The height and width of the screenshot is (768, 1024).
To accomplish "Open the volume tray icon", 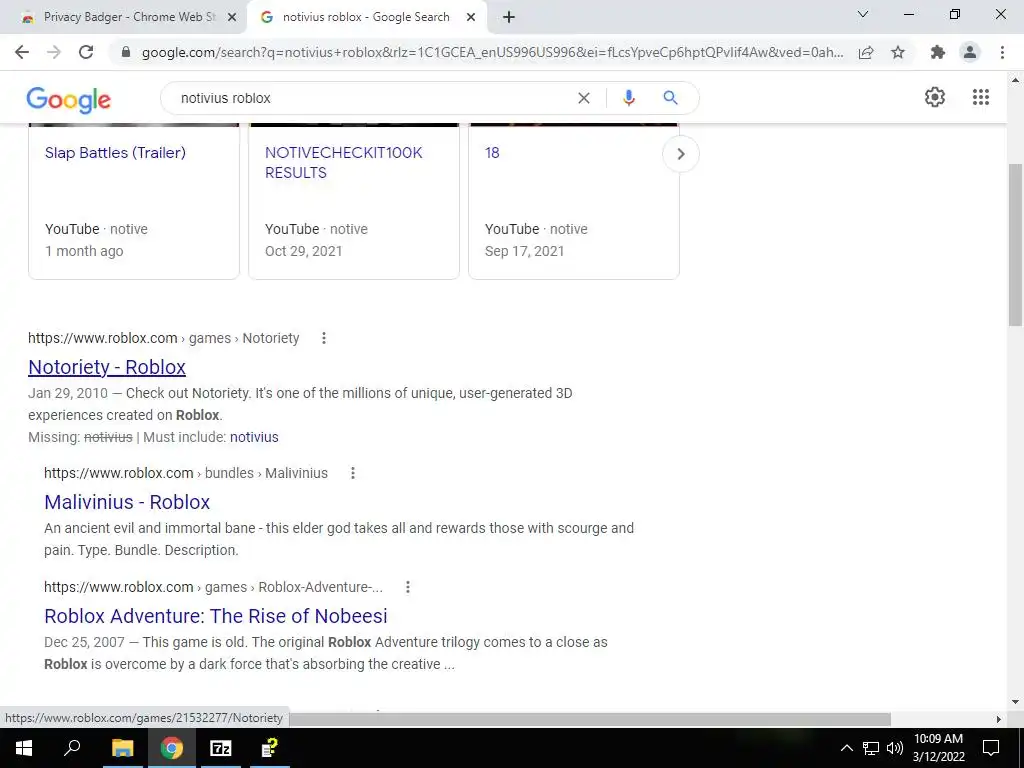I will click(x=895, y=748).
